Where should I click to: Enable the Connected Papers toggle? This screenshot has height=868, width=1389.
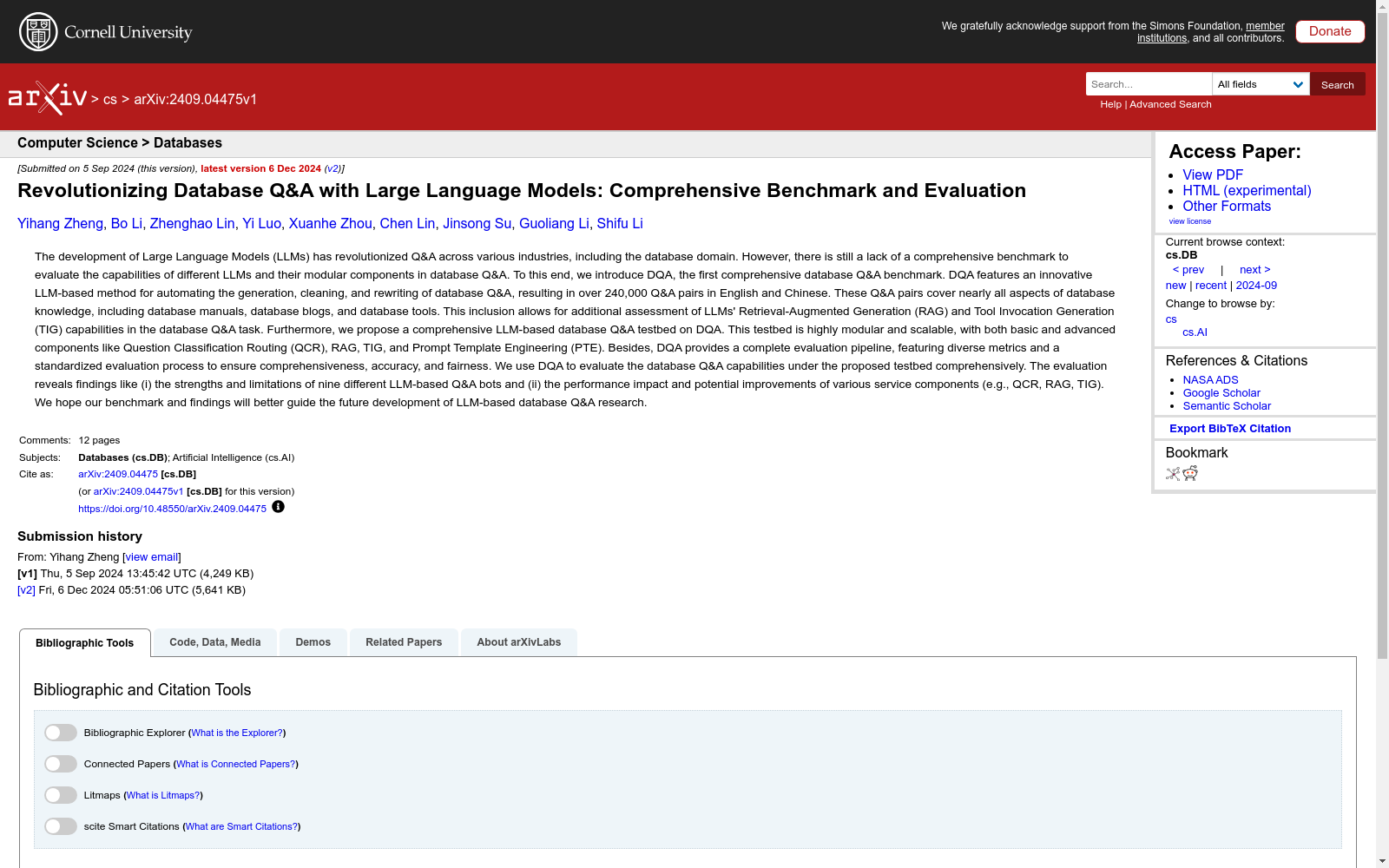61,764
